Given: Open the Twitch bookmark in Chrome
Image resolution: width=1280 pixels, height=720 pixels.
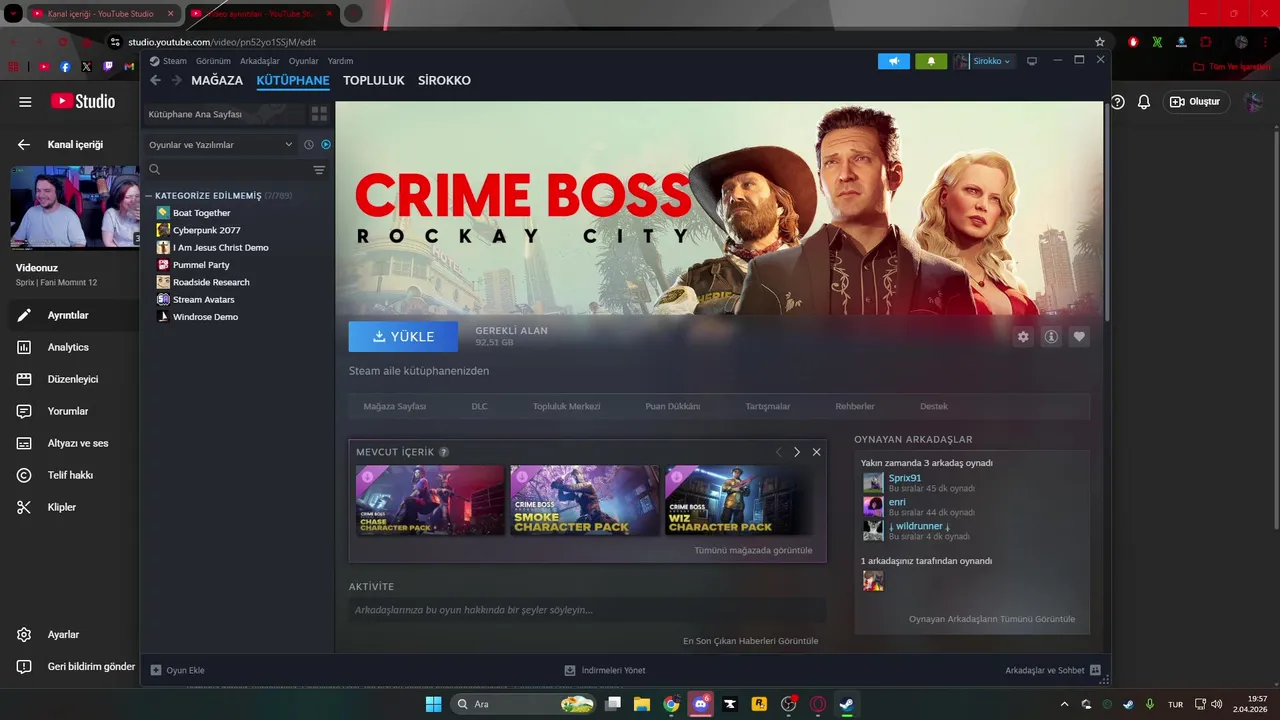Looking at the screenshot, I should pos(108,67).
